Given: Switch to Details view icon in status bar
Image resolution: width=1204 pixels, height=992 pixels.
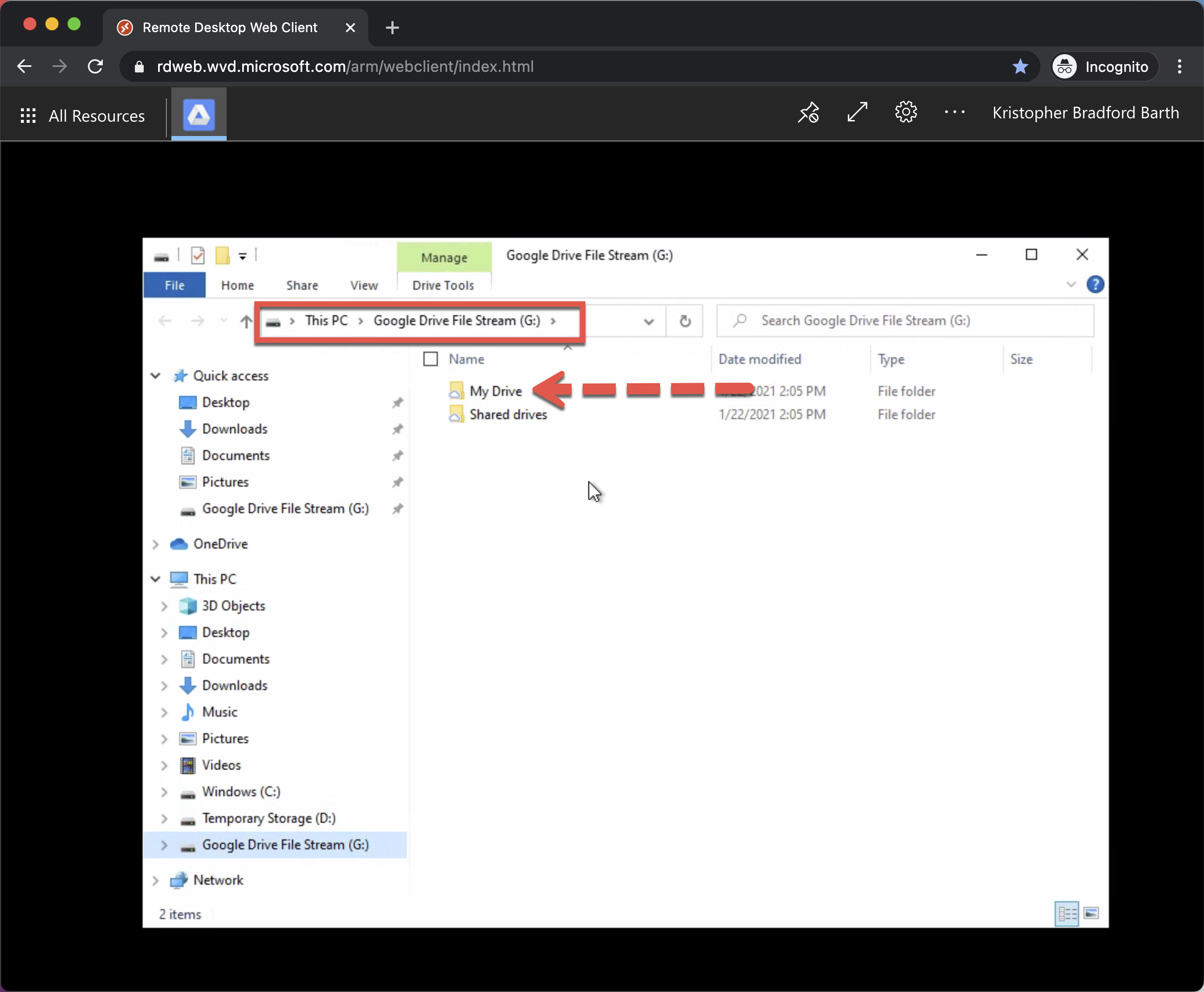Looking at the screenshot, I should tap(1066, 913).
